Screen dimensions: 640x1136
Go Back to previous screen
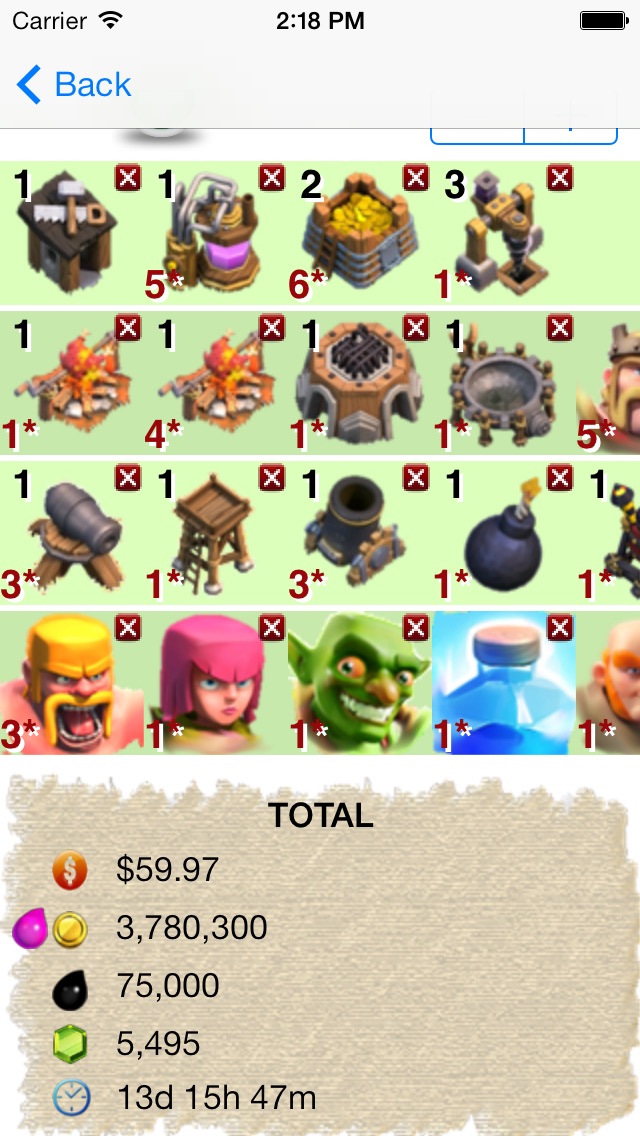[74, 85]
